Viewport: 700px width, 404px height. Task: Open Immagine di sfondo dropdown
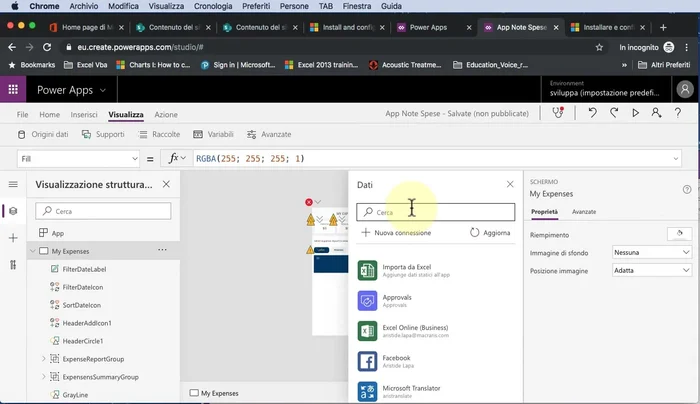(652, 252)
